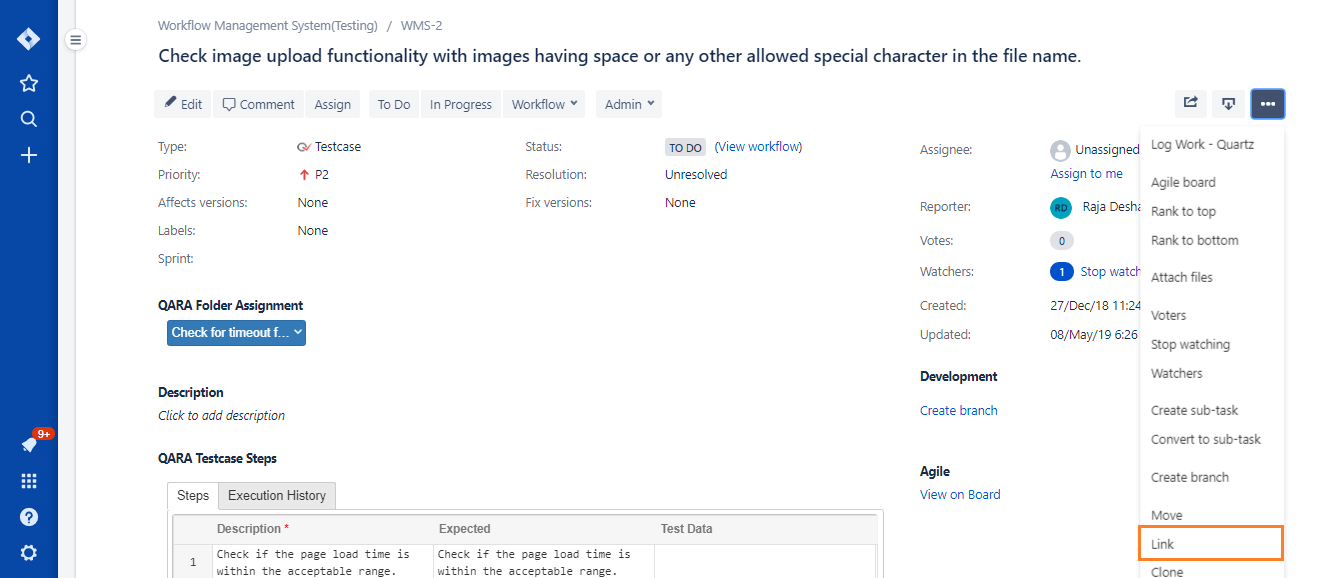This screenshot has height=578, width=1338.
Task: Choose Rank to top menu item
Action: point(1212,212)
